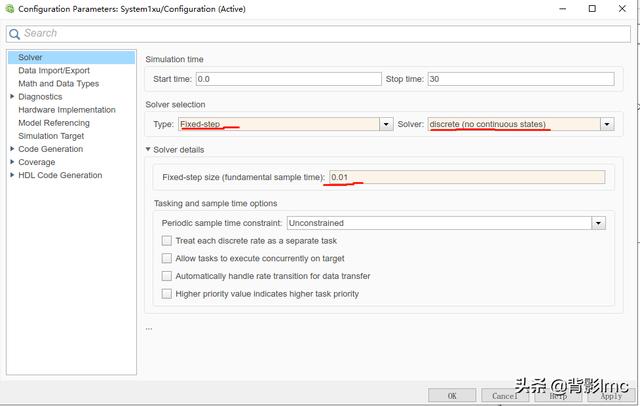Minimize the Configuration Parameters window
Viewport: 640px width, 406px height.
click(562, 9)
